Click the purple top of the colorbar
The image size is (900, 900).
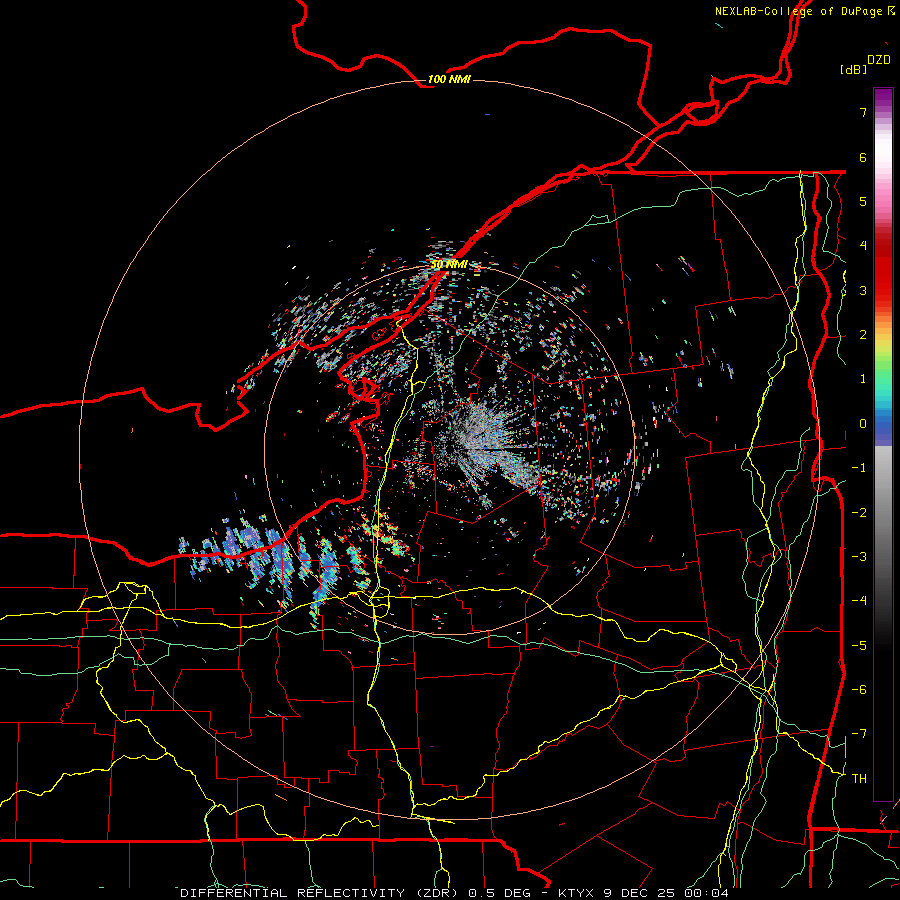pos(883,99)
